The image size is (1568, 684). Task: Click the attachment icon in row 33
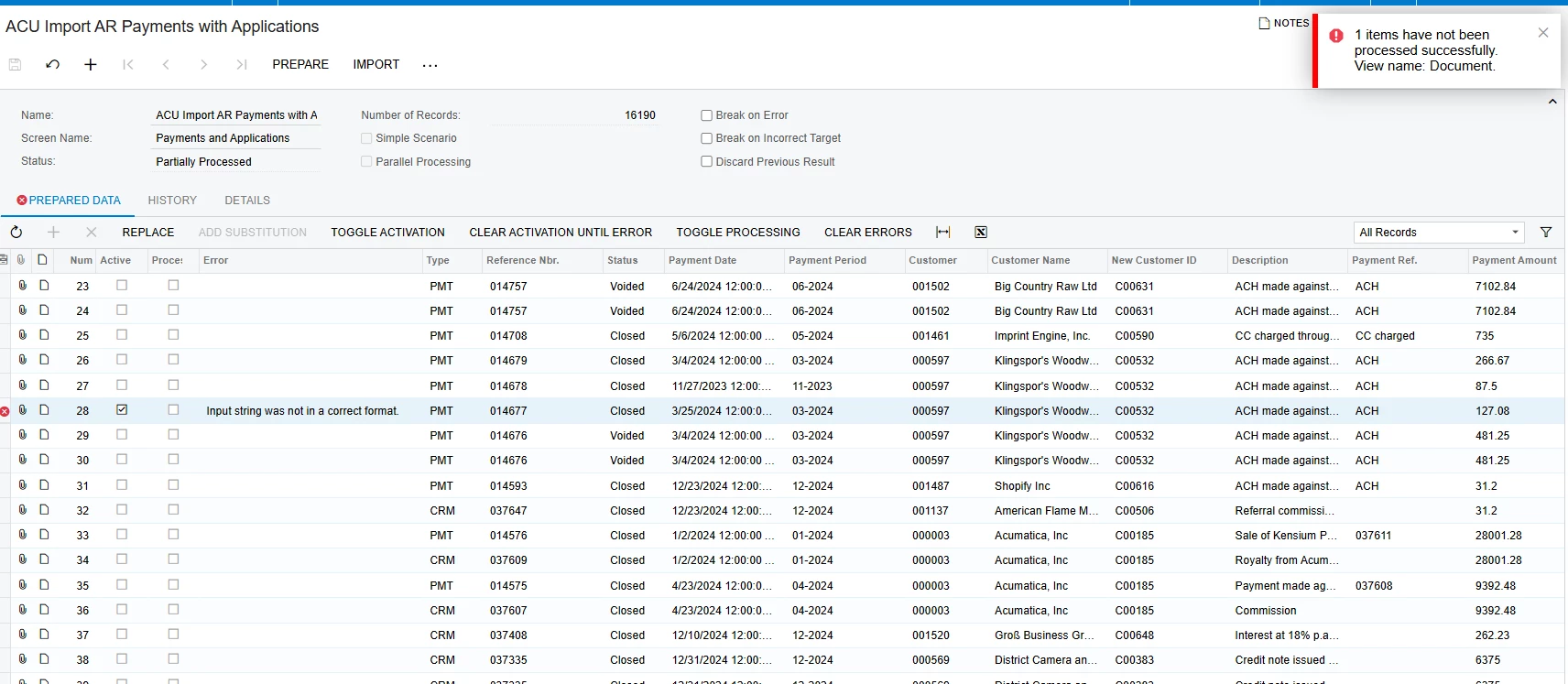tap(23, 535)
